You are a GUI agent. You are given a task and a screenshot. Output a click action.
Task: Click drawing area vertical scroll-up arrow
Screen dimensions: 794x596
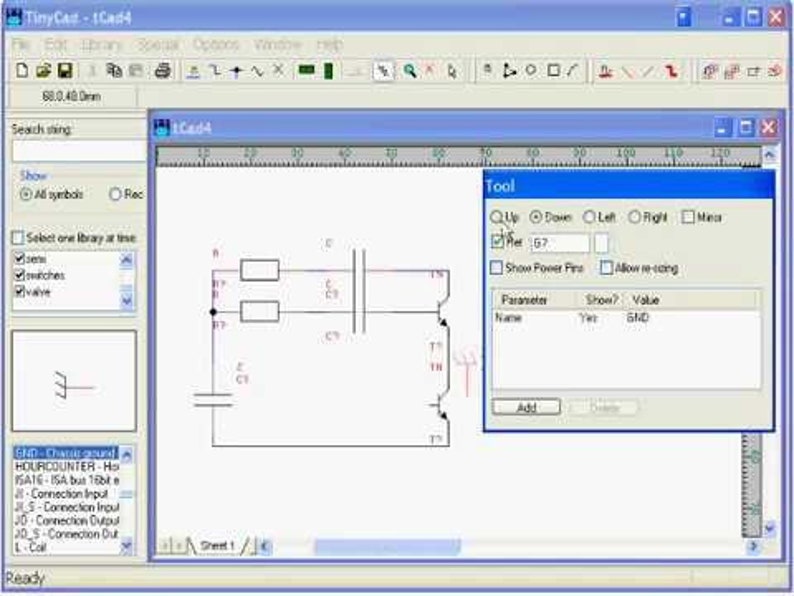coord(769,154)
